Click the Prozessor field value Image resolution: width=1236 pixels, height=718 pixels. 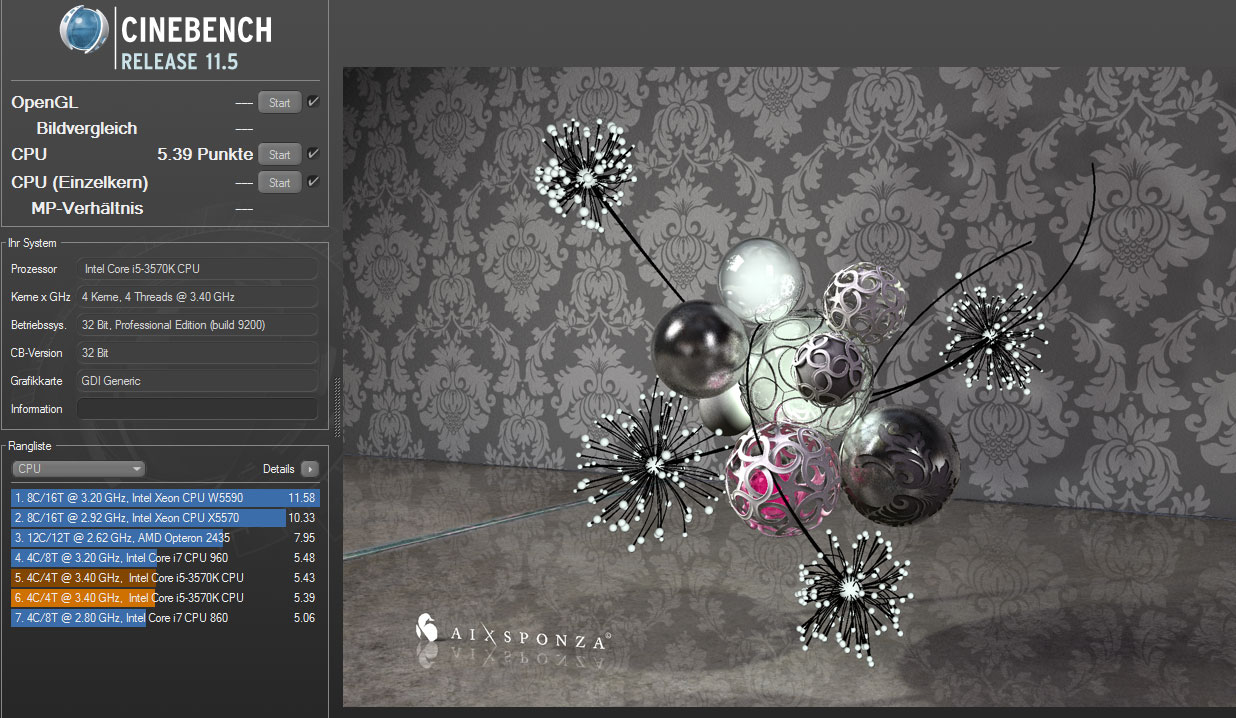pos(197,269)
